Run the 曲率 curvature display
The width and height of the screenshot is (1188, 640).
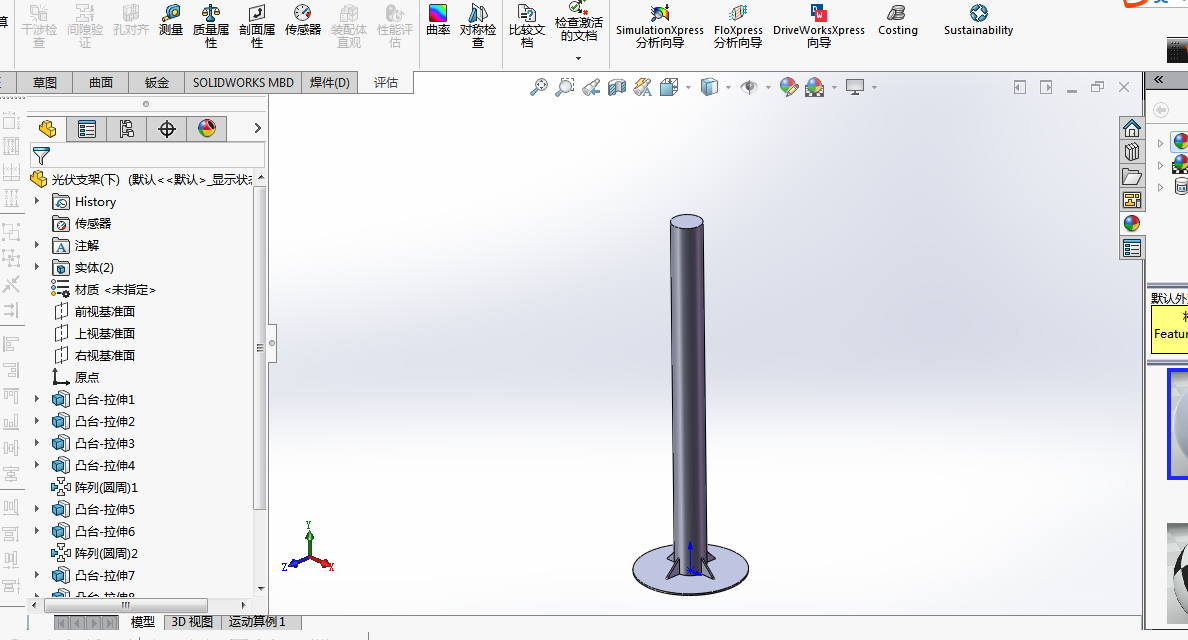[438, 20]
